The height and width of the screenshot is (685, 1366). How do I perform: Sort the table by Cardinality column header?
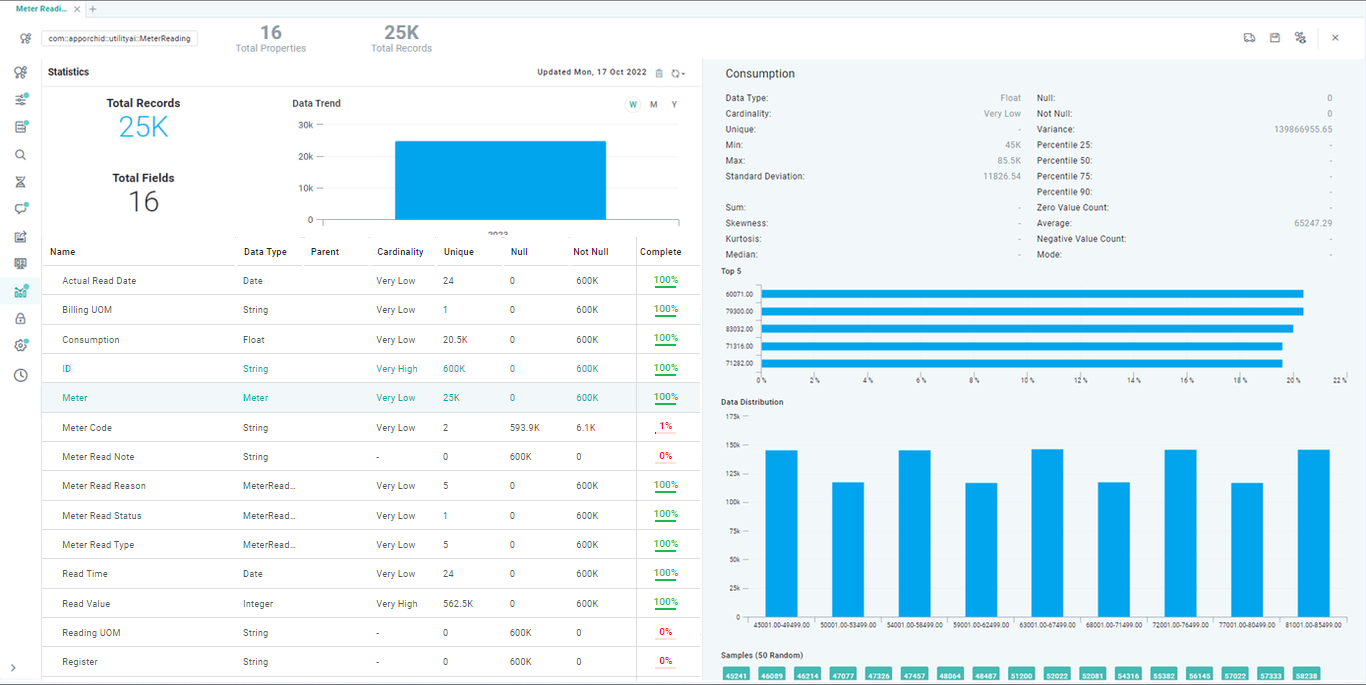click(x=400, y=252)
